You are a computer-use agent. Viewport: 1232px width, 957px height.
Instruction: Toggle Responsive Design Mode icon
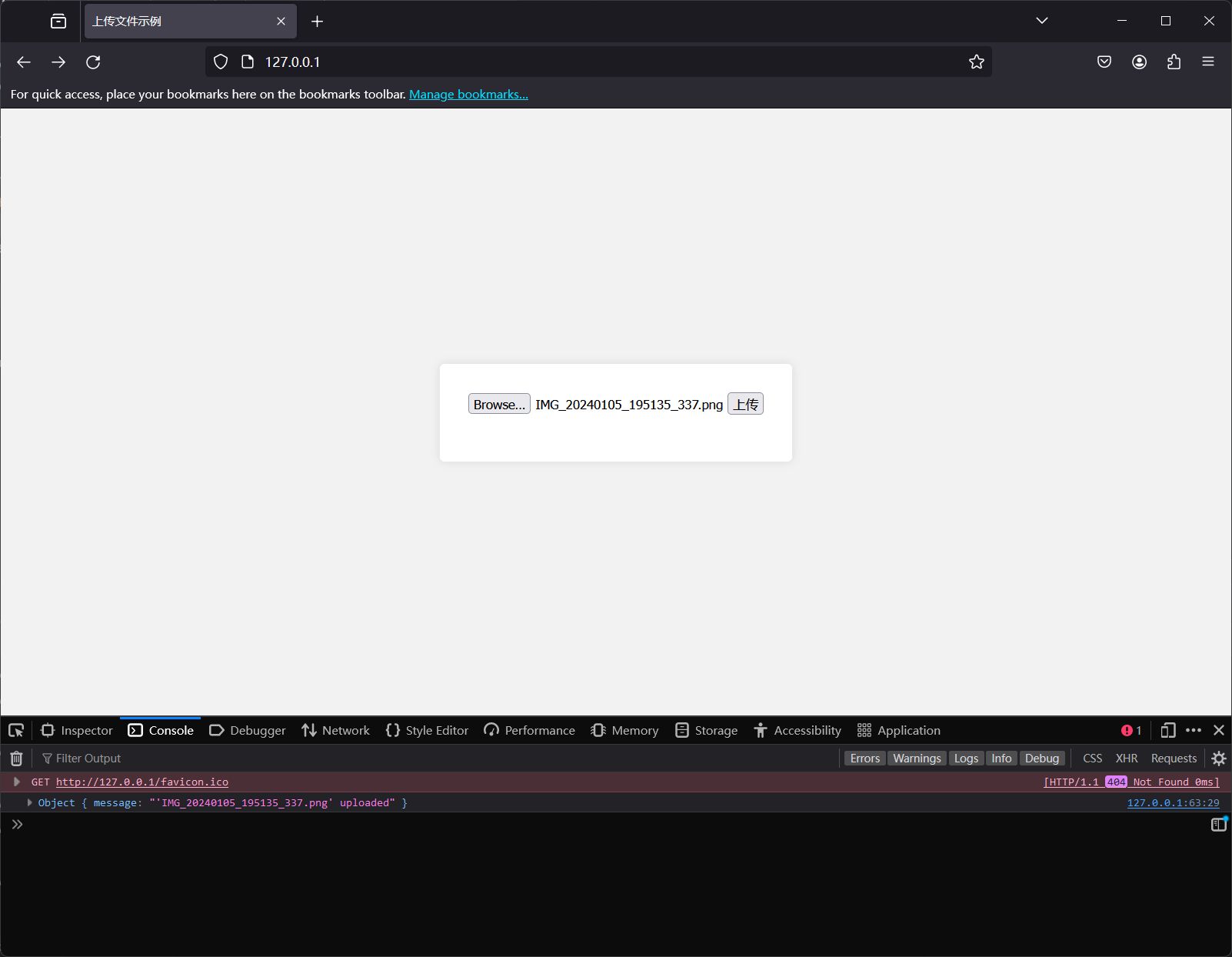tap(1167, 730)
